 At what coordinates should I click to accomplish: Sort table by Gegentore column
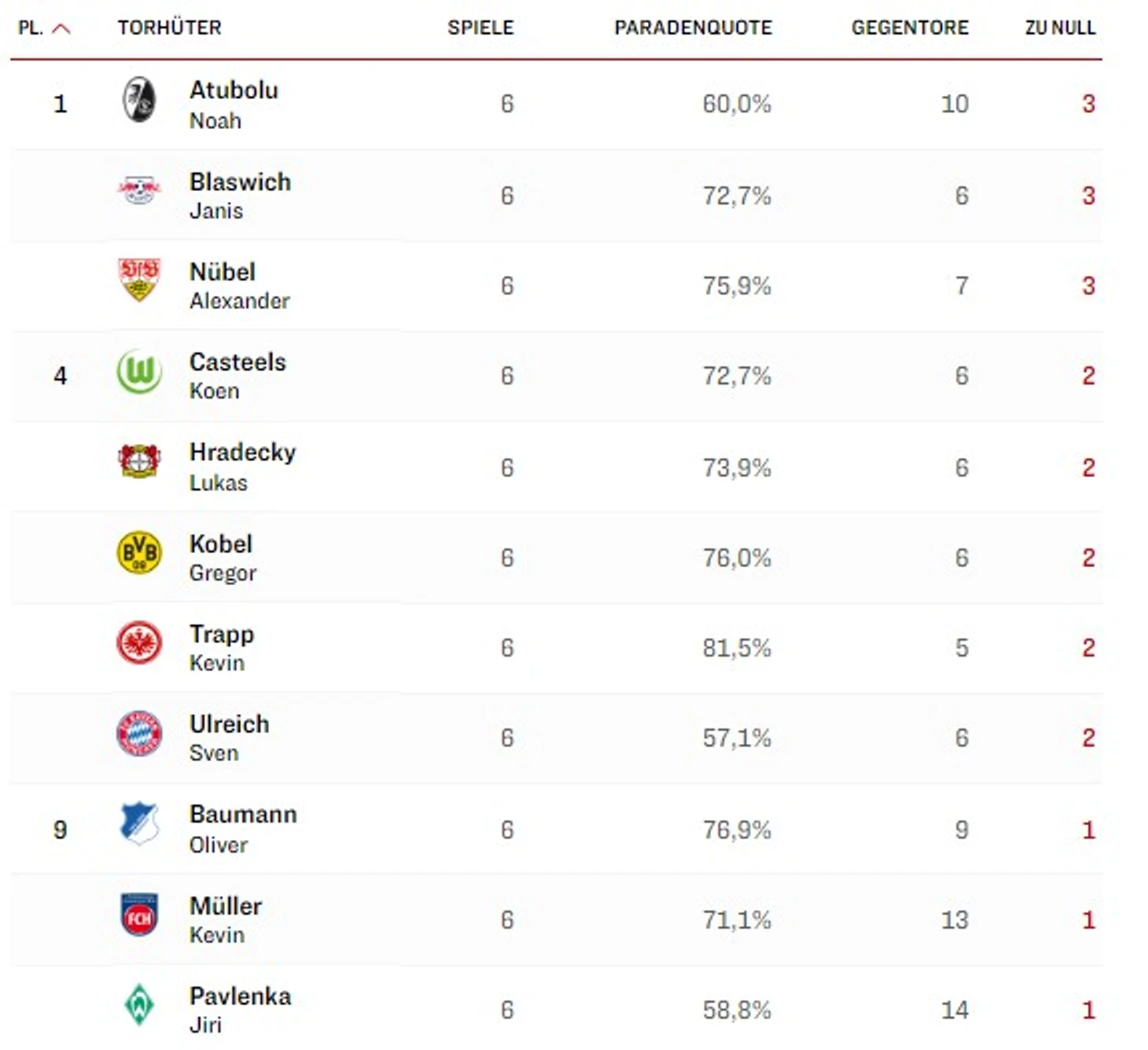pos(910,28)
